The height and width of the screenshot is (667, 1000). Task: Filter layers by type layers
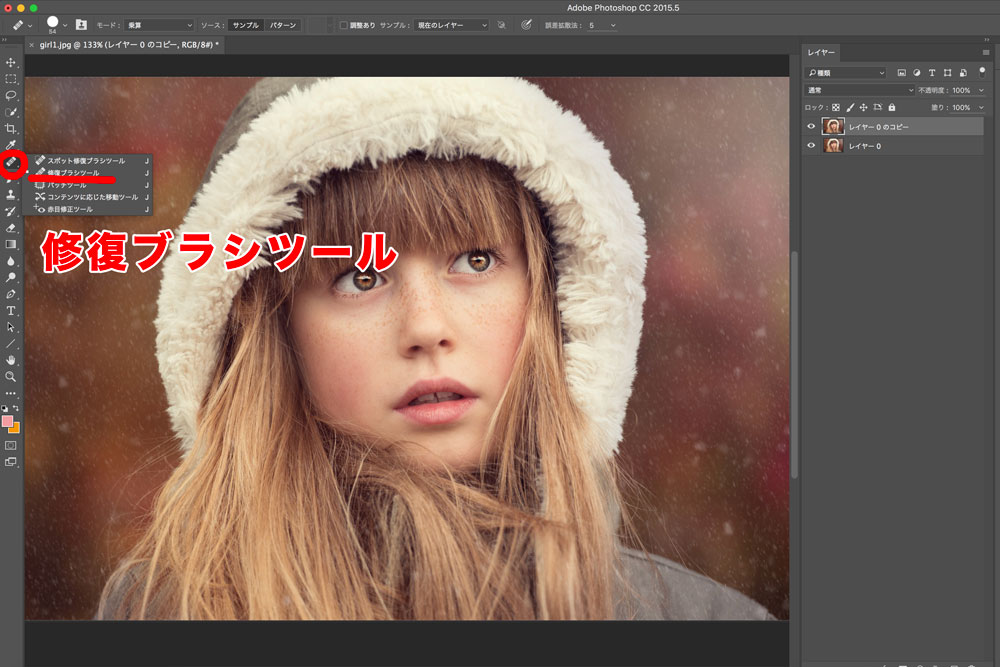[932, 73]
